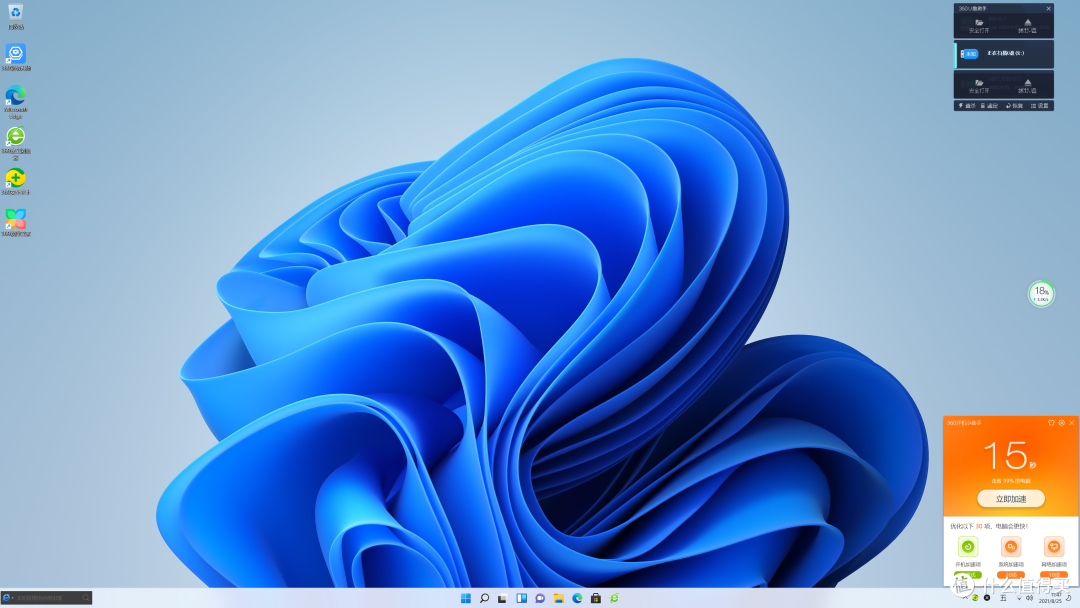
Task: Open the blue hexagon 360 driver desktop shortcut
Action: [x=15, y=57]
